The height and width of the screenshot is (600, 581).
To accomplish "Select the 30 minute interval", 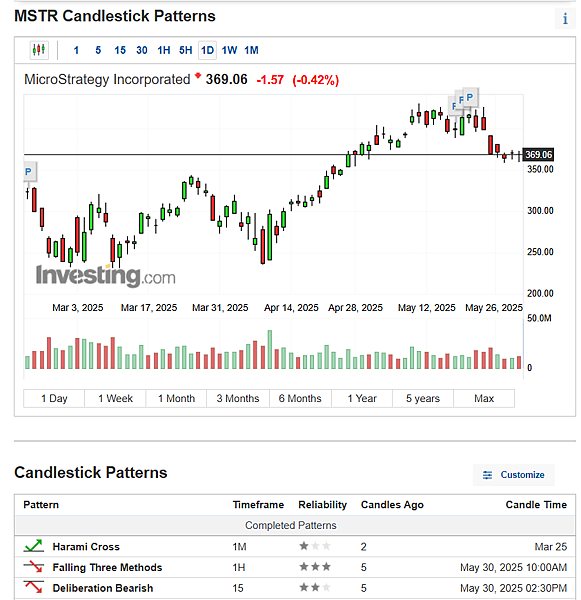I will coord(142,50).
